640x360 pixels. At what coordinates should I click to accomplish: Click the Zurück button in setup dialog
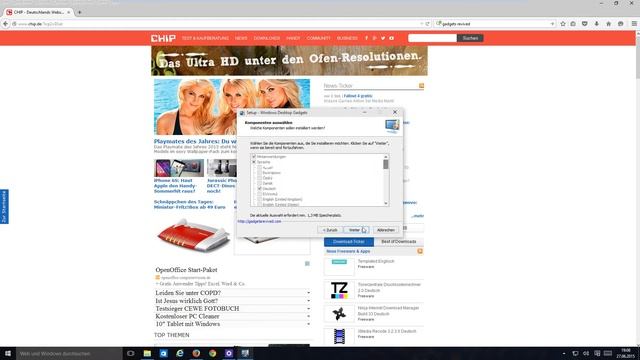pyautogui.click(x=330, y=230)
